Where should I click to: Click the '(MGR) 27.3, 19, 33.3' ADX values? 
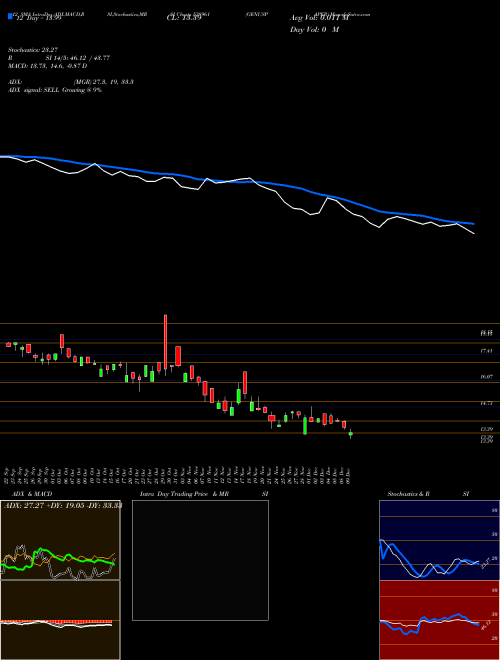click(104, 82)
